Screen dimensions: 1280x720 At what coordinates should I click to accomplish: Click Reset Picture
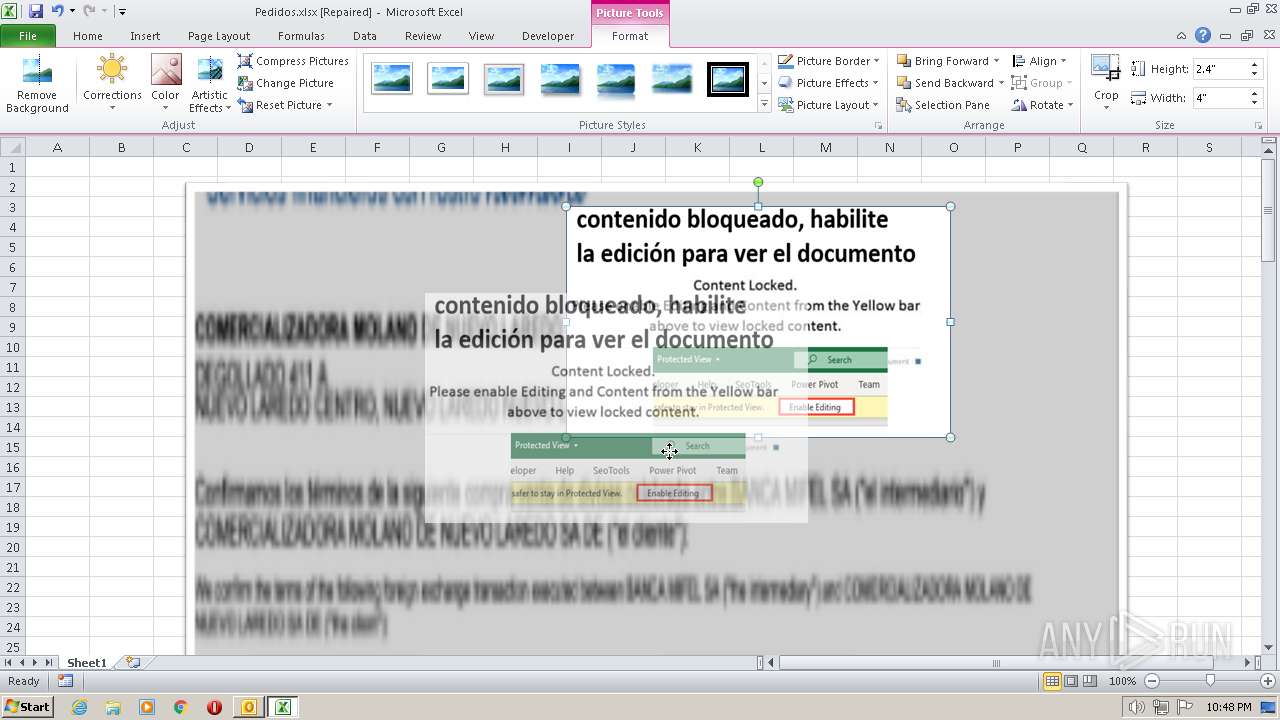pos(285,105)
